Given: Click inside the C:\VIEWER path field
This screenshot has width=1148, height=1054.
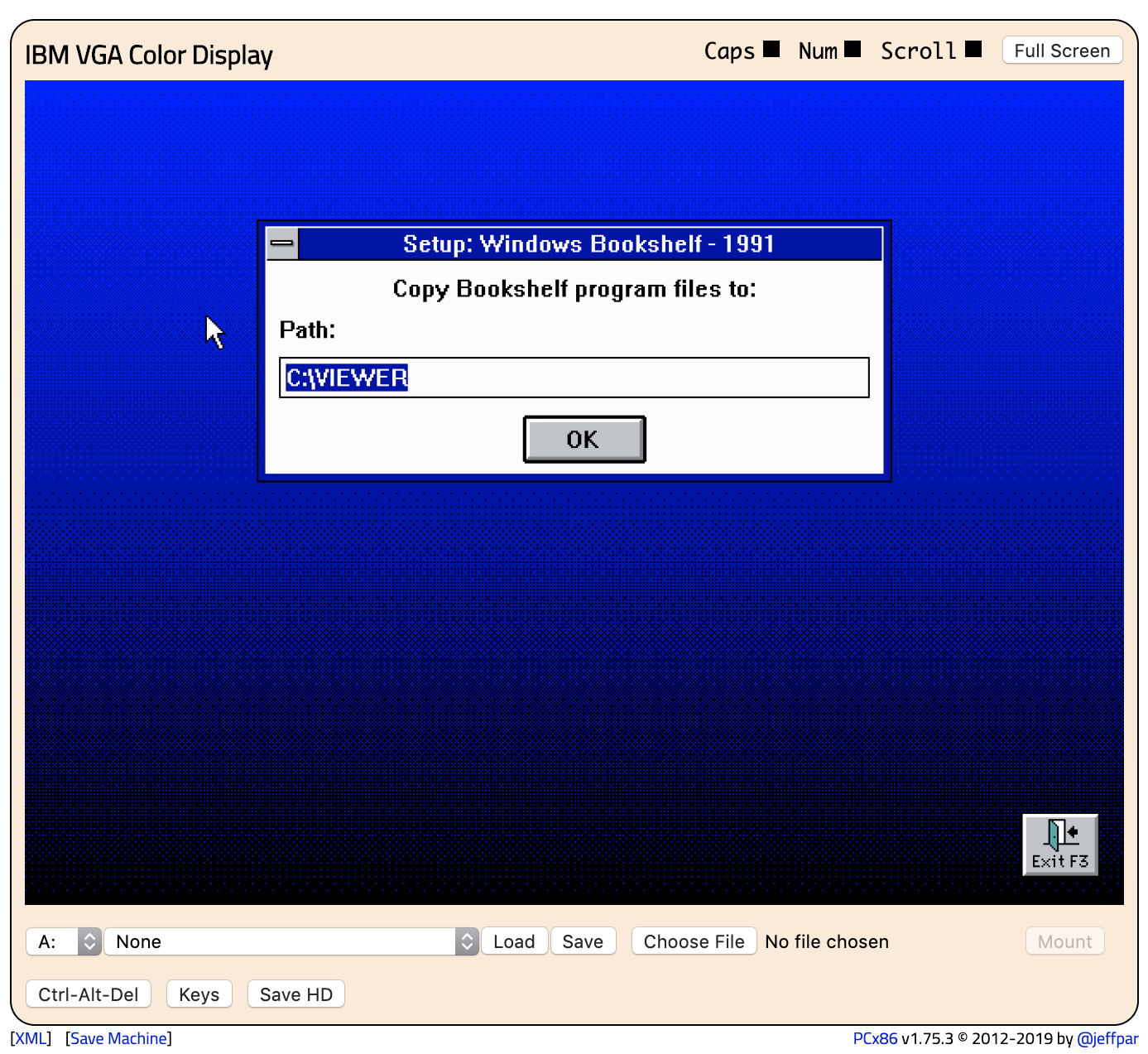Looking at the screenshot, I should [x=574, y=378].
